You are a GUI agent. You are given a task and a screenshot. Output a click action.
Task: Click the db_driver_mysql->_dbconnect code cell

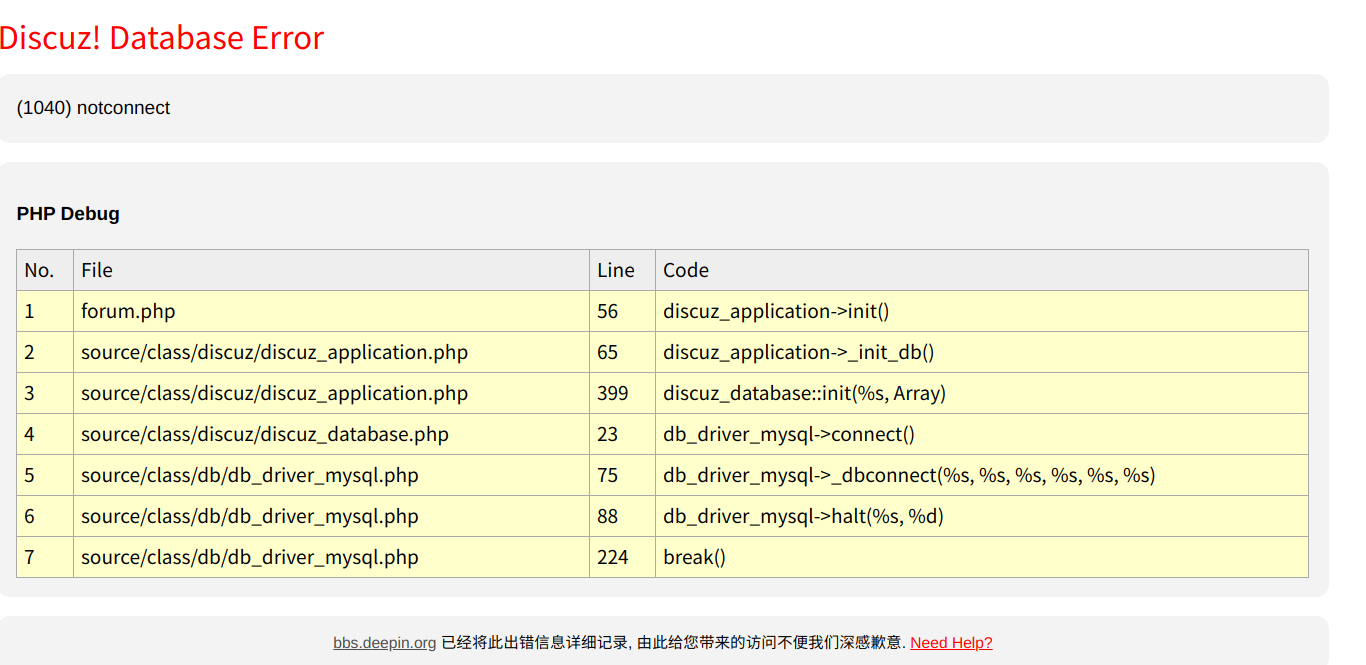982,475
